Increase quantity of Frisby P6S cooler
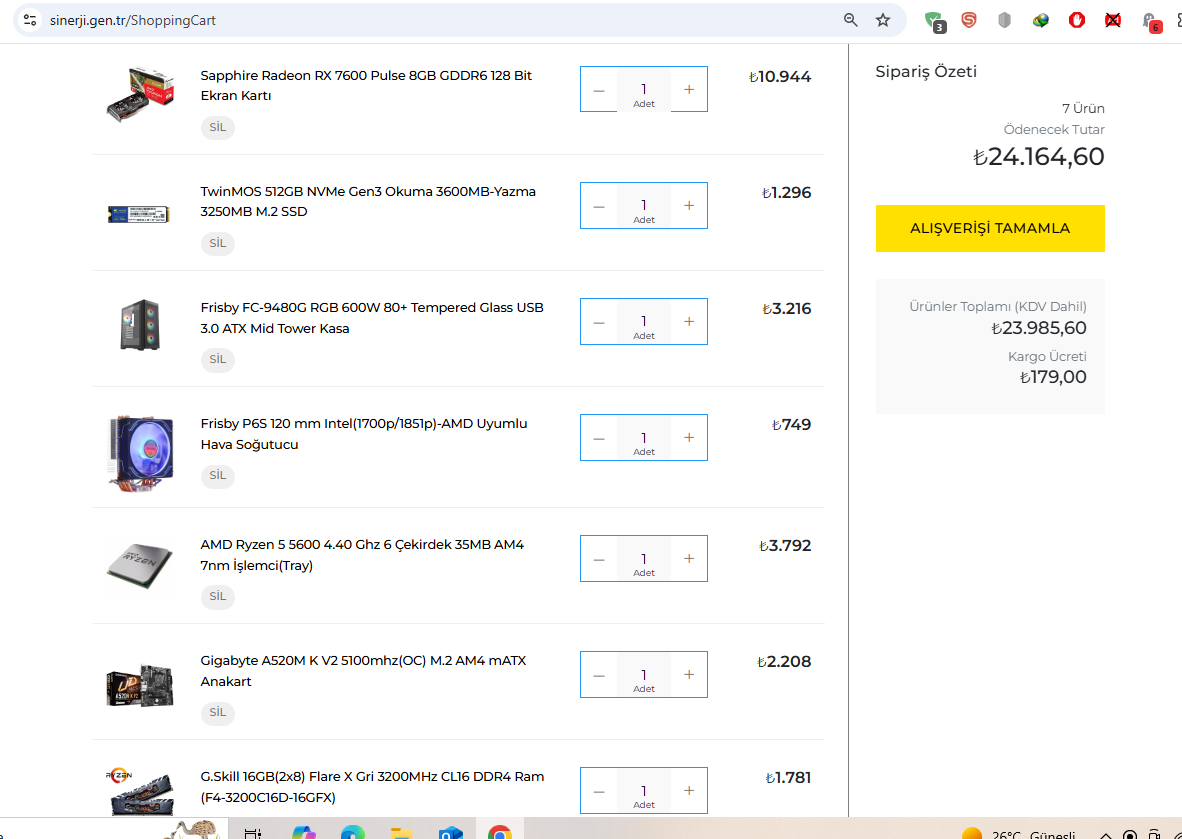 point(689,438)
